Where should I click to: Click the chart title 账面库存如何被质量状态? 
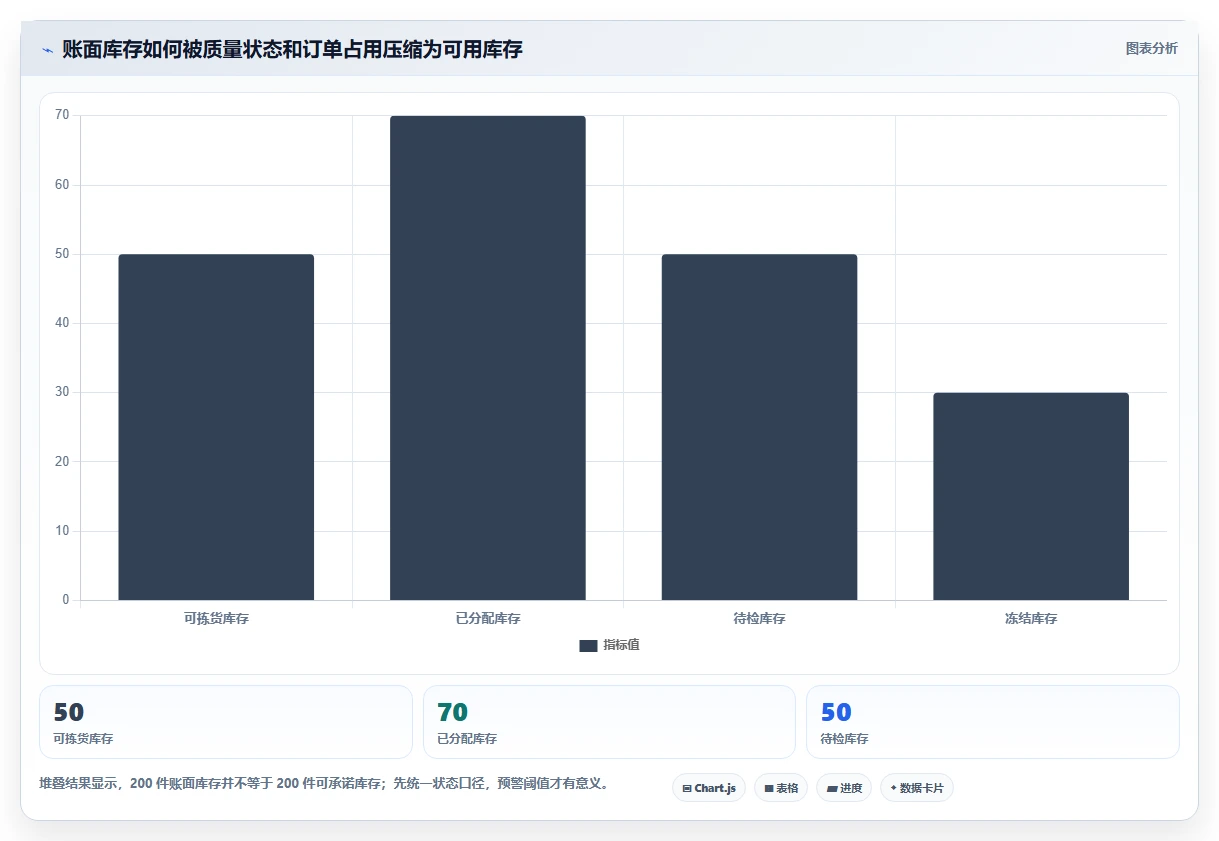click(292, 49)
